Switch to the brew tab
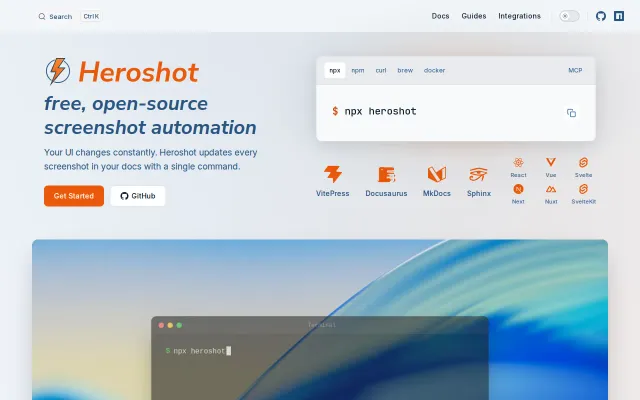 click(x=405, y=70)
